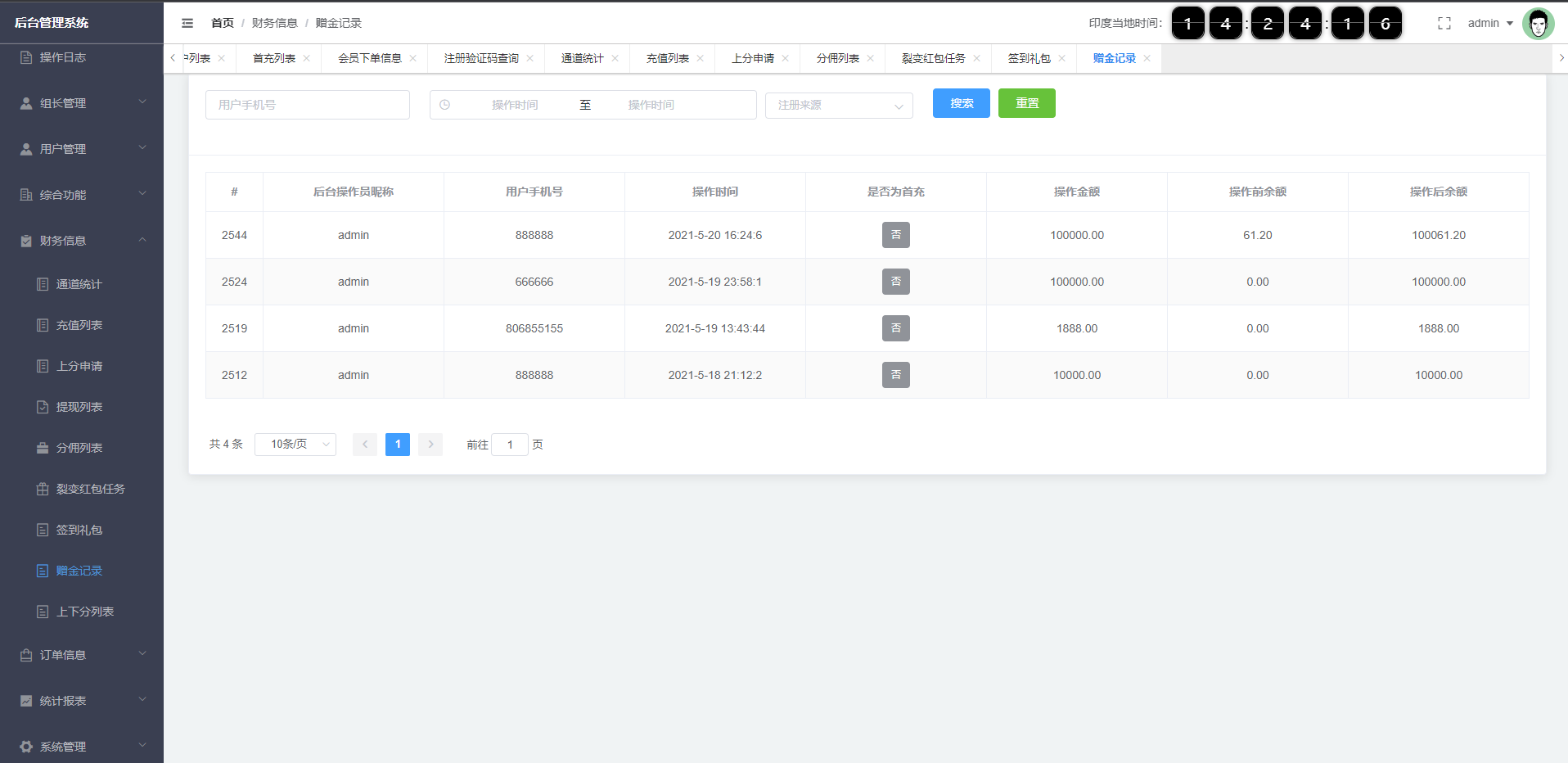Click the fullscreen toggle icon
The image size is (1568, 763).
tap(1444, 24)
